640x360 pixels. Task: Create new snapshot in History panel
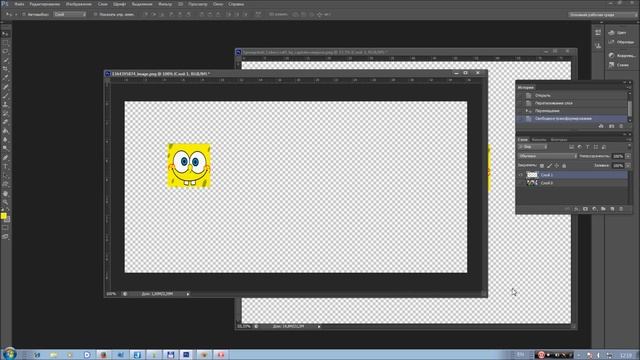pos(611,127)
